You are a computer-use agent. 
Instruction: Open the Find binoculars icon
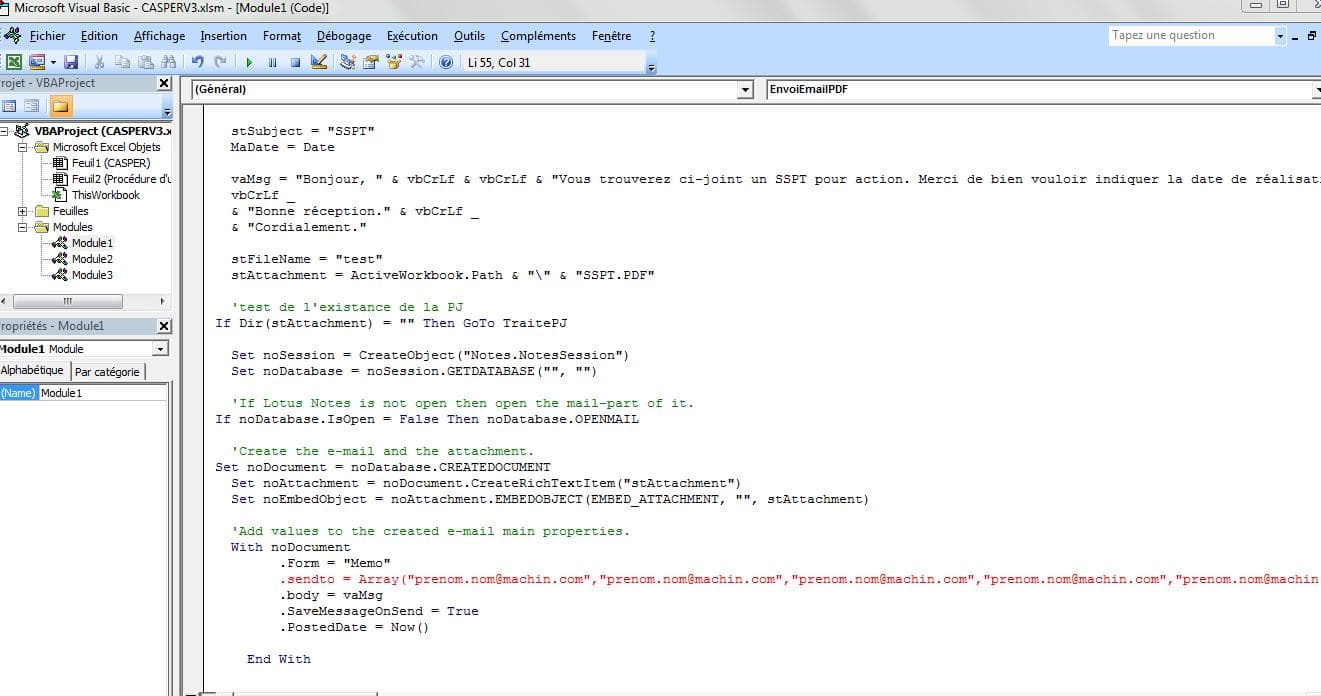tap(166, 62)
